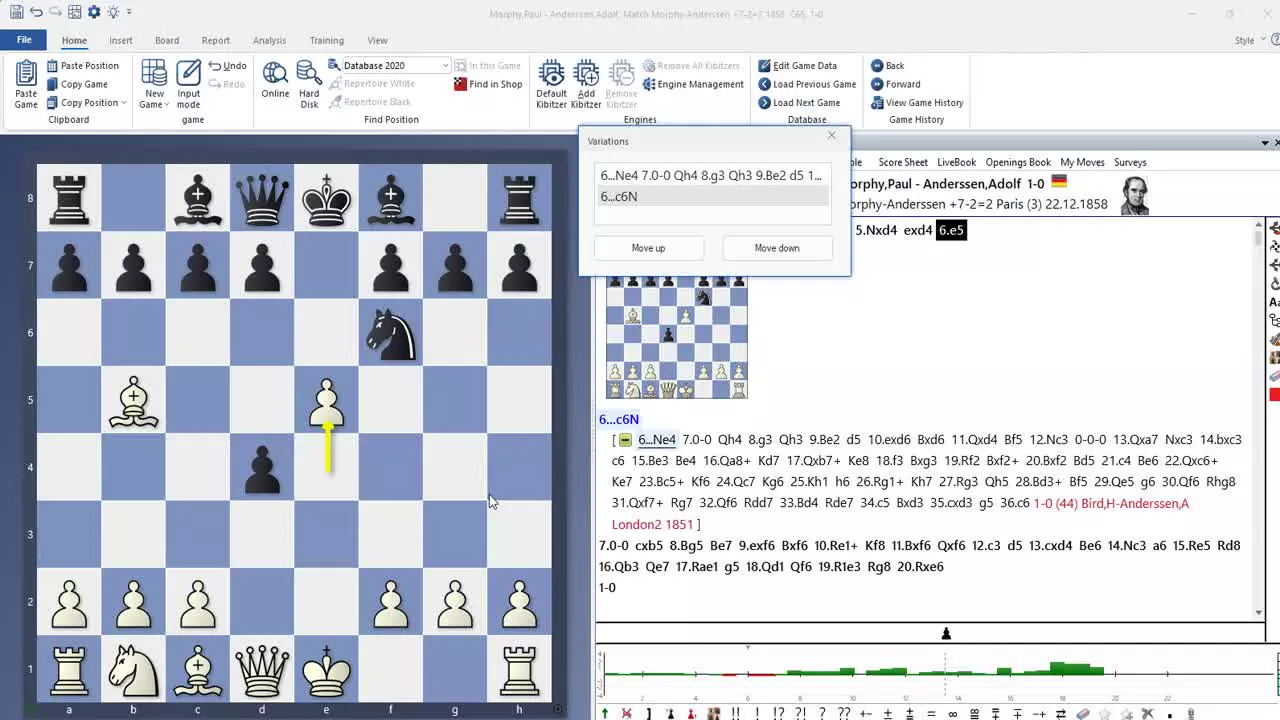Image resolution: width=1280 pixels, height=720 pixels.
Task: Start the Default Kibitzer engine
Action: click(x=551, y=84)
